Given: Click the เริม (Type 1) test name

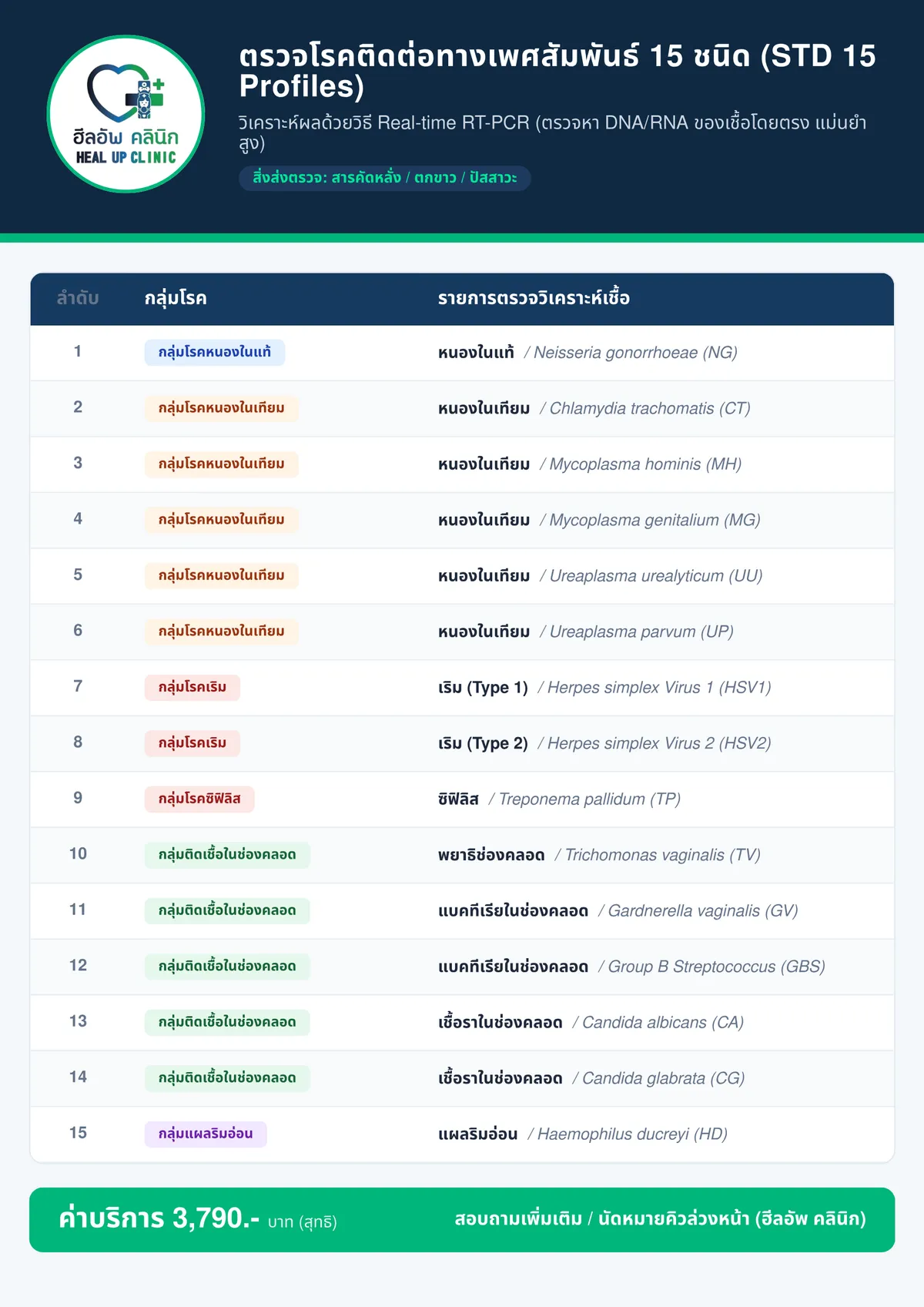Looking at the screenshot, I should 483,688.
